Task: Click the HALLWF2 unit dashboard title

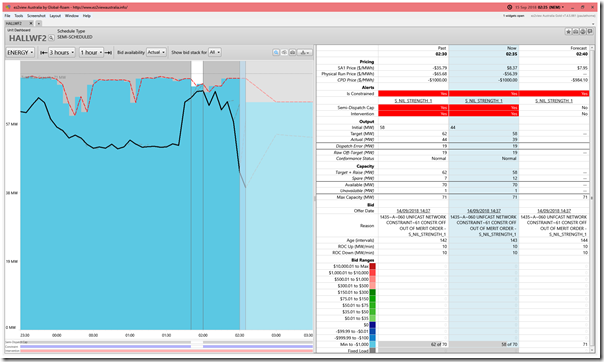Action: [x=28, y=38]
